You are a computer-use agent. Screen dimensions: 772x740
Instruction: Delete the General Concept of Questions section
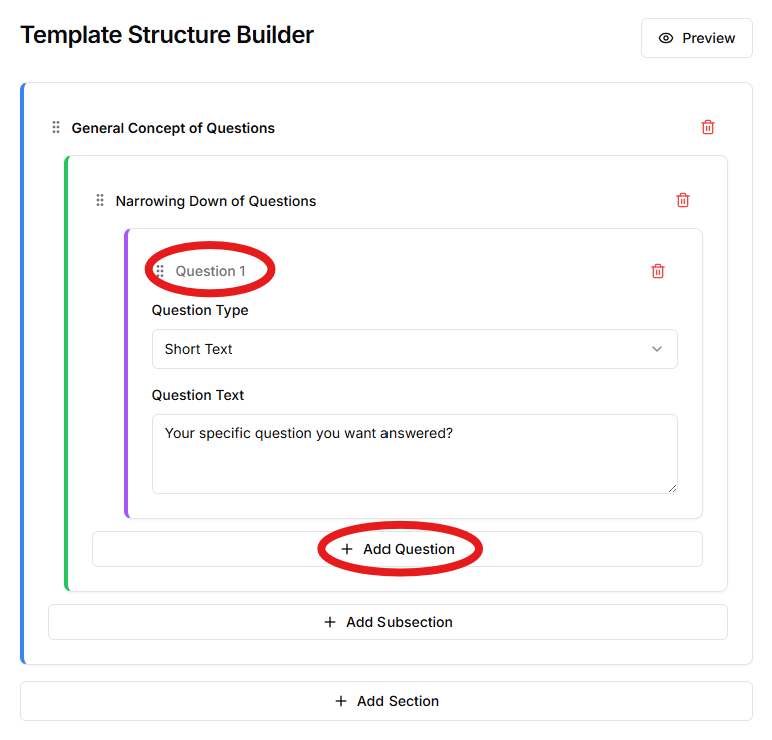click(x=708, y=127)
